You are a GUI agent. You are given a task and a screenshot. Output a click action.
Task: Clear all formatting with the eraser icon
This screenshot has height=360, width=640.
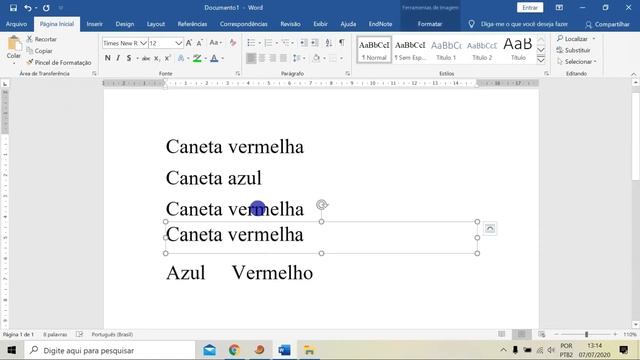(233, 42)
